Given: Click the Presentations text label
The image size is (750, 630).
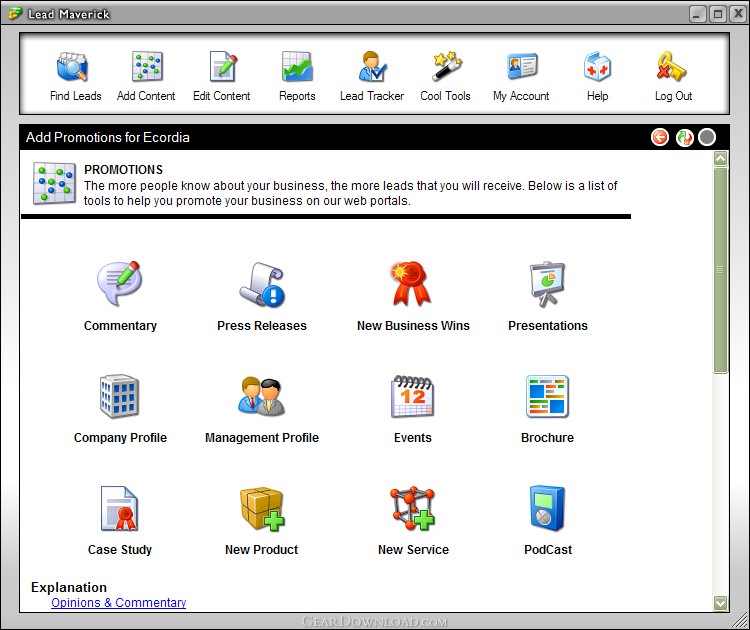Looking at the screenshot, I should point(548,326).
